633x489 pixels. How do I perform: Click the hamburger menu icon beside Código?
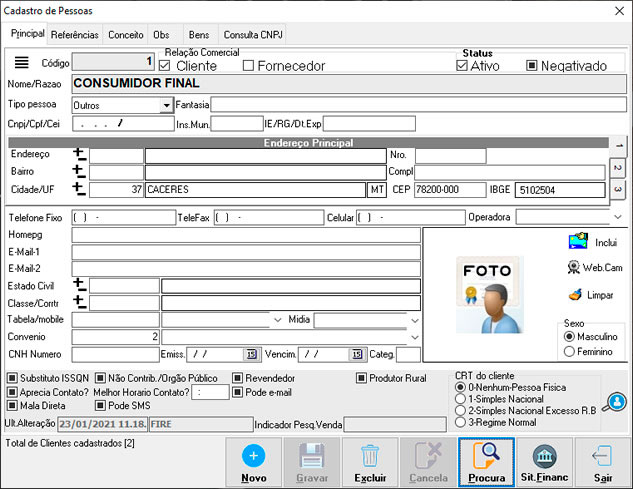tap(22, 62)
